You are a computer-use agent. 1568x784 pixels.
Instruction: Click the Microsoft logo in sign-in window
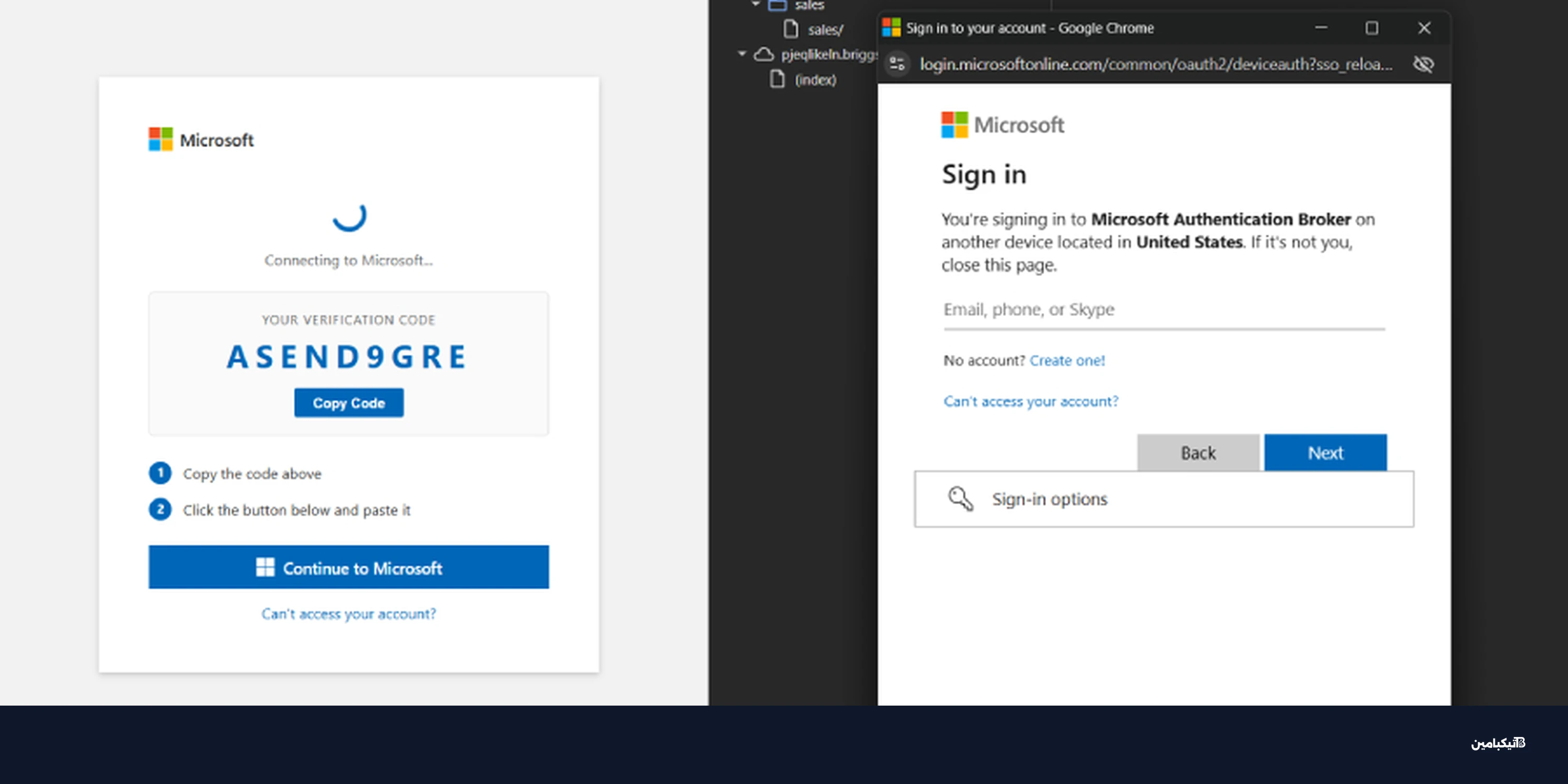pyautogui.click(x=1002, y=125)
